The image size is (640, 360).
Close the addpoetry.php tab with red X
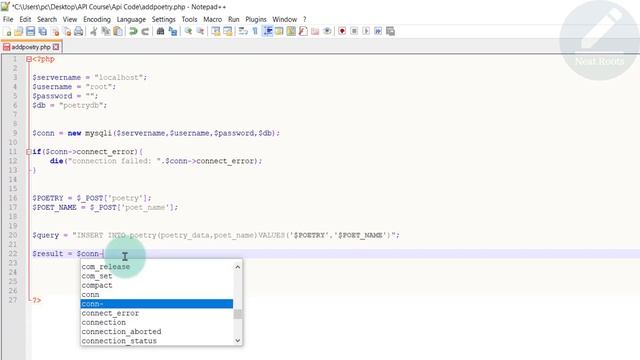pyautogui.click(x=56, y=47)
